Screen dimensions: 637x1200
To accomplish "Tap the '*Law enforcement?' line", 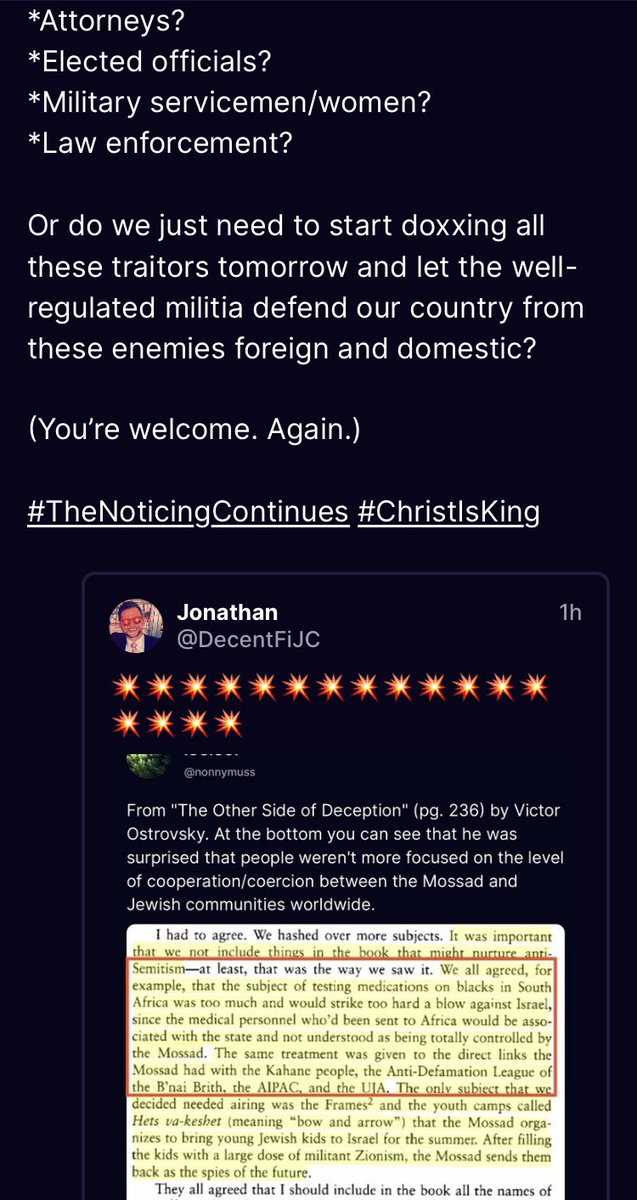I will pos(160,143).
